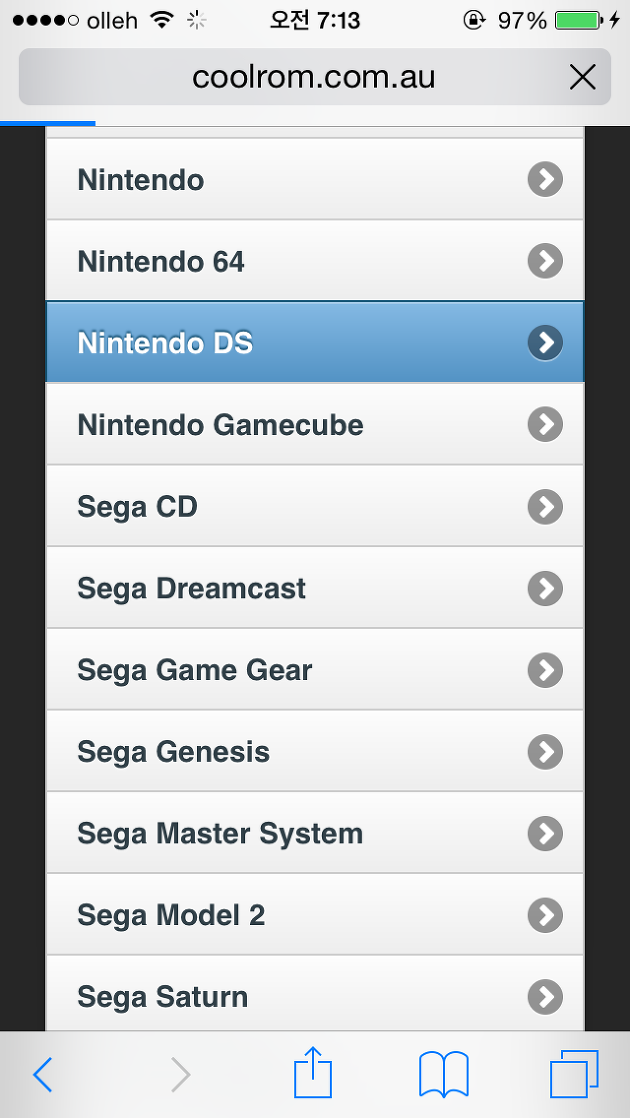Tap the coolrom.com.au address field

coord(314,77)
